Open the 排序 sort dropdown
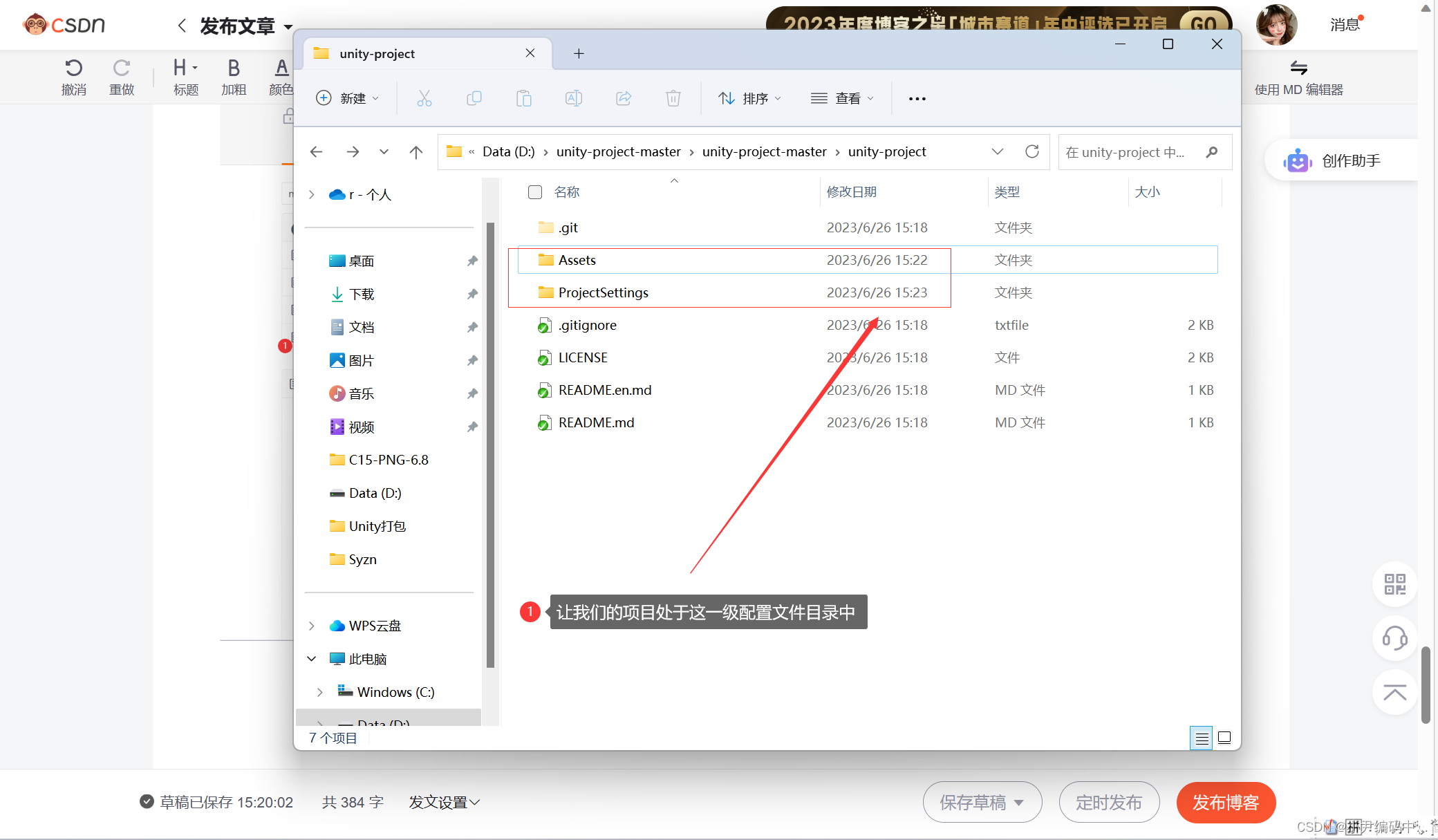 [x=749, y=98]
